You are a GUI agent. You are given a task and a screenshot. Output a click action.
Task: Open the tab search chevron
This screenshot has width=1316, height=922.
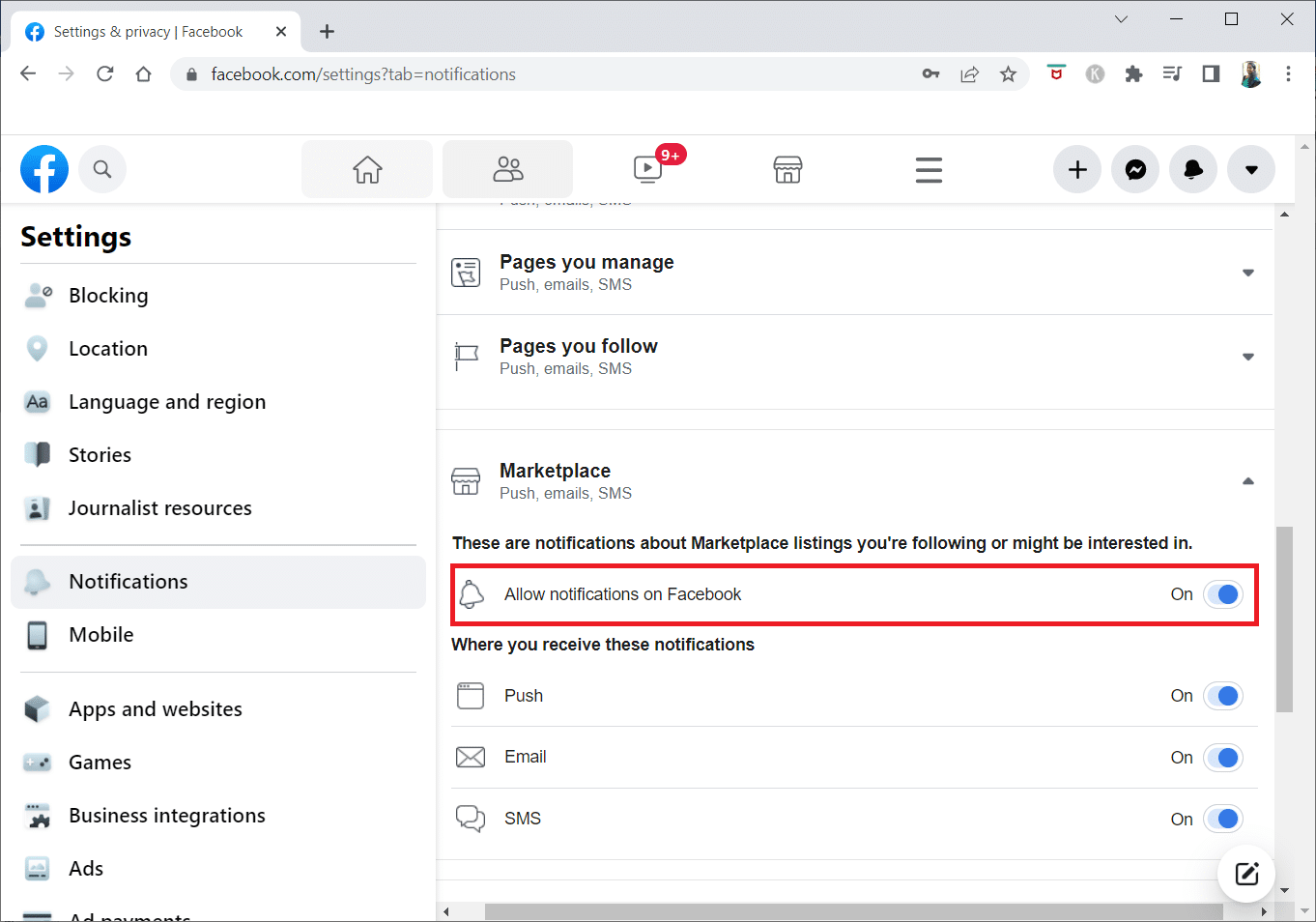click(1121, 19)
